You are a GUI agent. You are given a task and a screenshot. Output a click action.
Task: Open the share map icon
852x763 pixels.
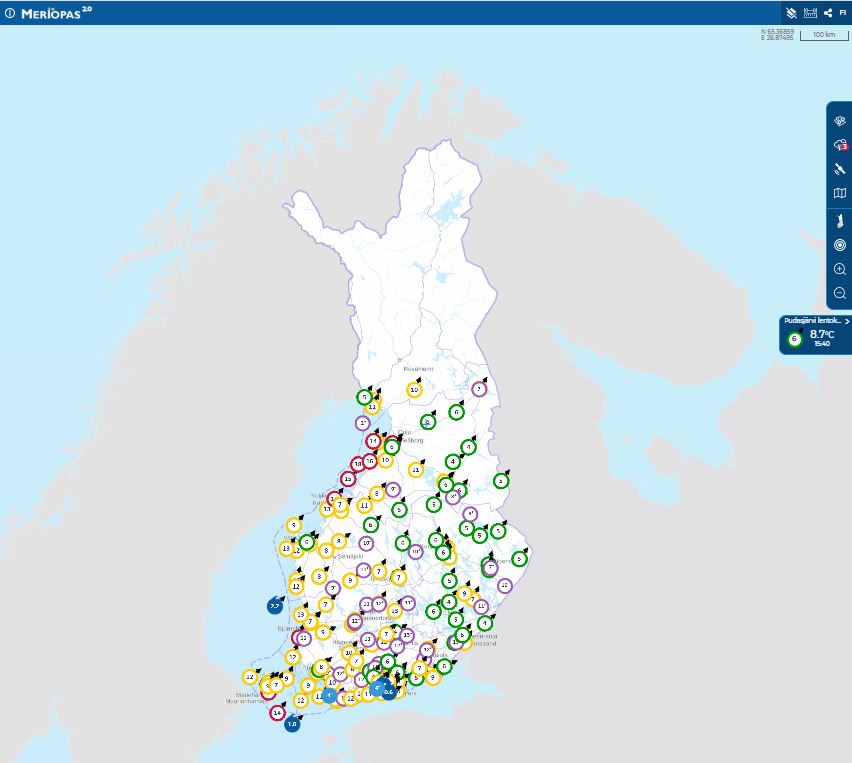point(828,13)
